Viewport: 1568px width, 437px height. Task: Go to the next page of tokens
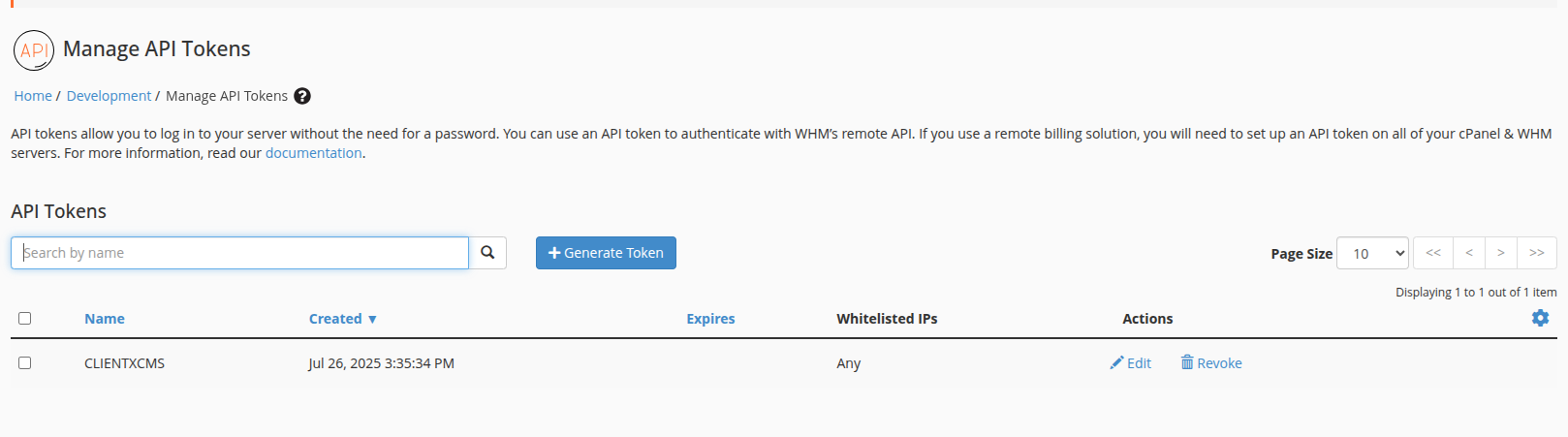[1500, 253]
